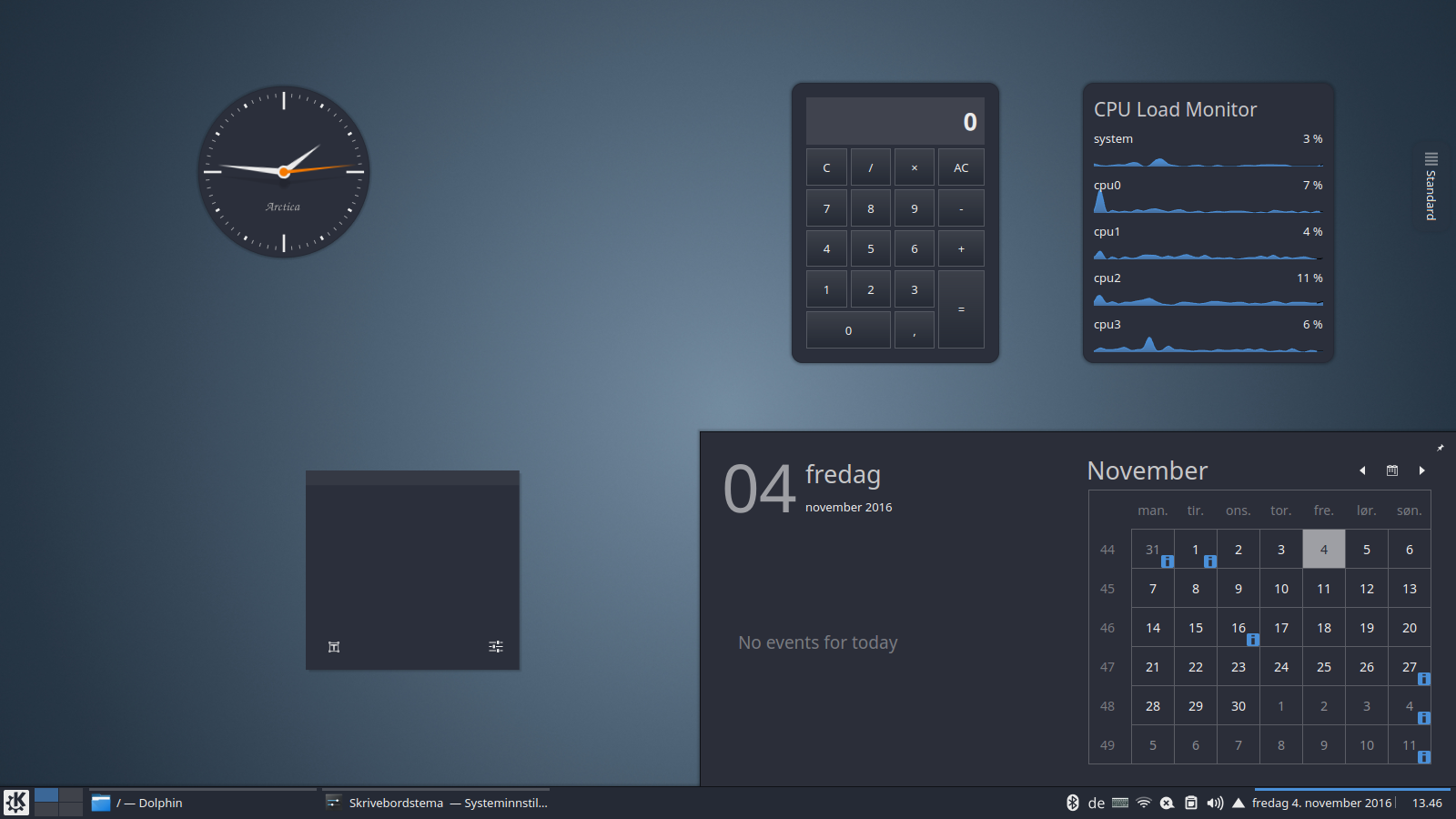Screen dimensions: 1456x819
Task: Click November month heading in calendar
Action: pos(1148,470)
